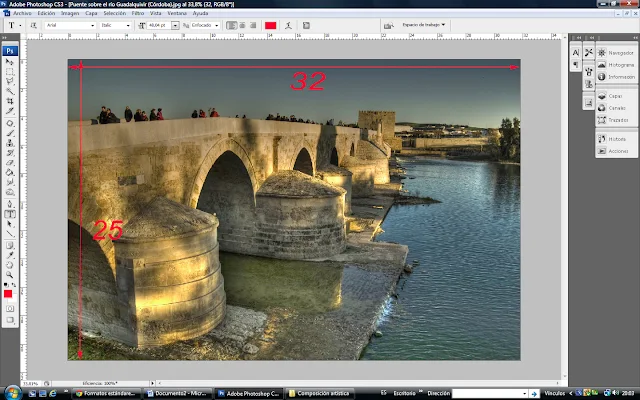Open the Character panel icon
The width and height of the screenshot is (640, 400).
[576, 52]
